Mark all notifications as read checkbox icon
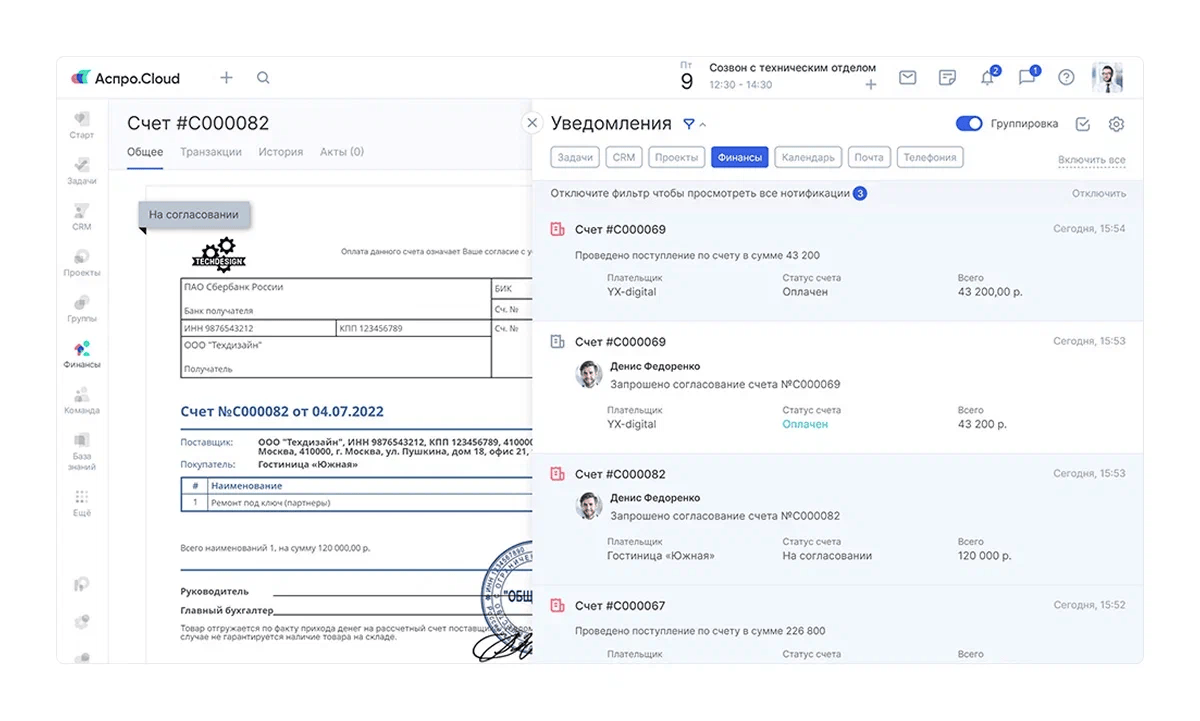This screenshot has width=1200, height=721. click(1082, 124)
